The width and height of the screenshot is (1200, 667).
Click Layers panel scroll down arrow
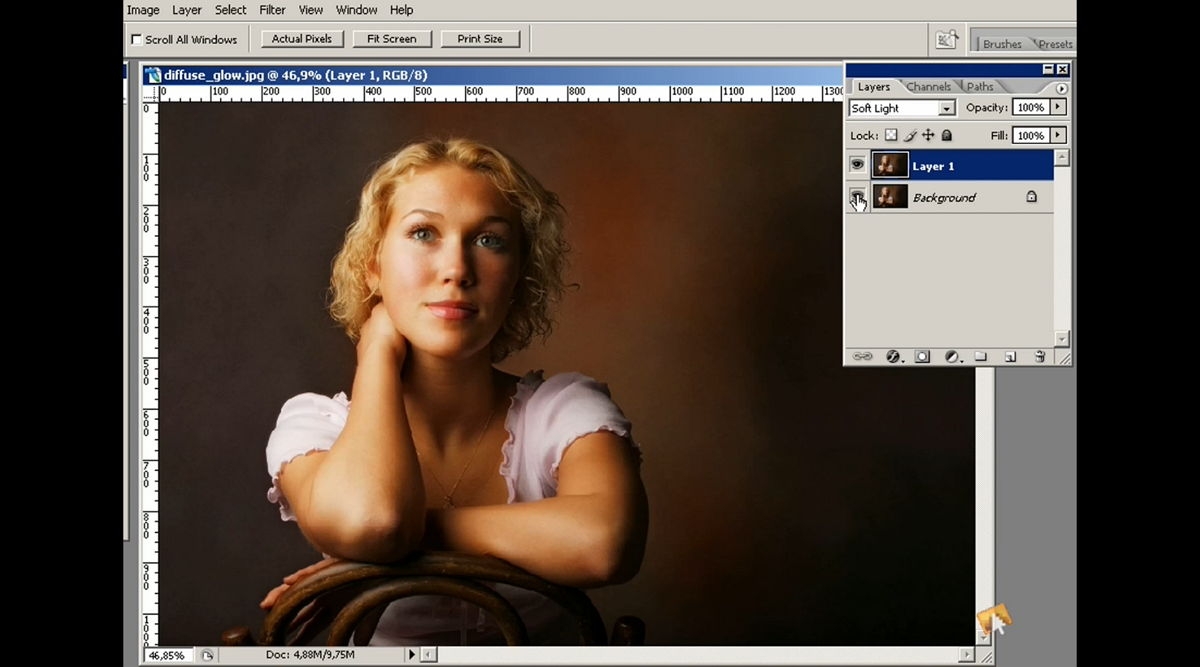pyautogui.click(x=1062, y=338)
